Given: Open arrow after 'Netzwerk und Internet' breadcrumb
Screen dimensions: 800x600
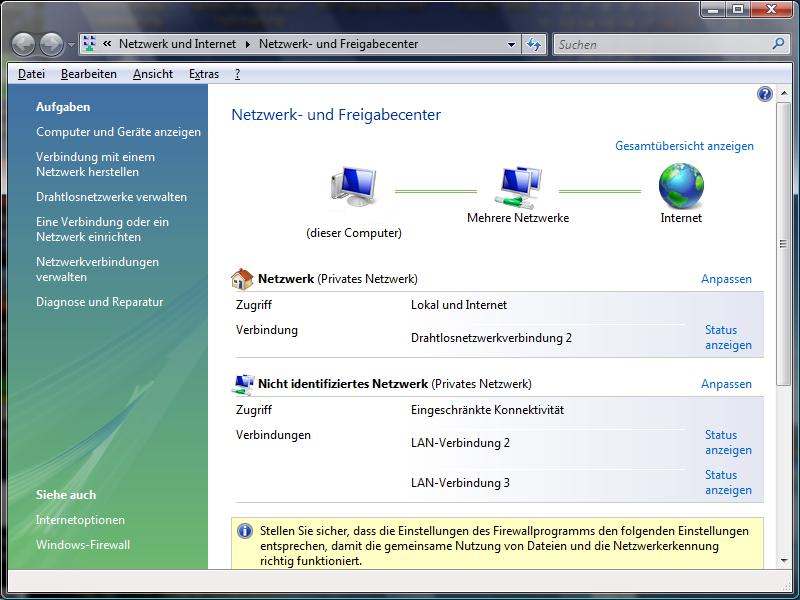Looking at the screenshot, I should tap(248, 44).
